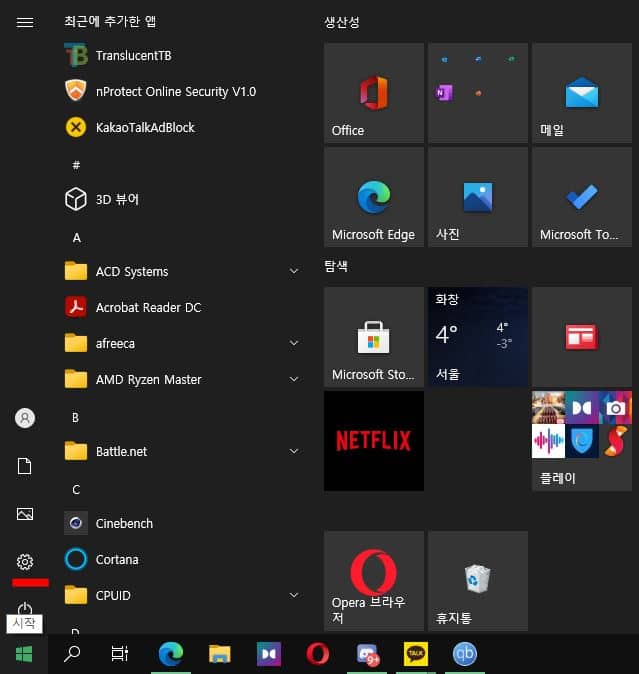Launch Cortana from the app list

180,559
